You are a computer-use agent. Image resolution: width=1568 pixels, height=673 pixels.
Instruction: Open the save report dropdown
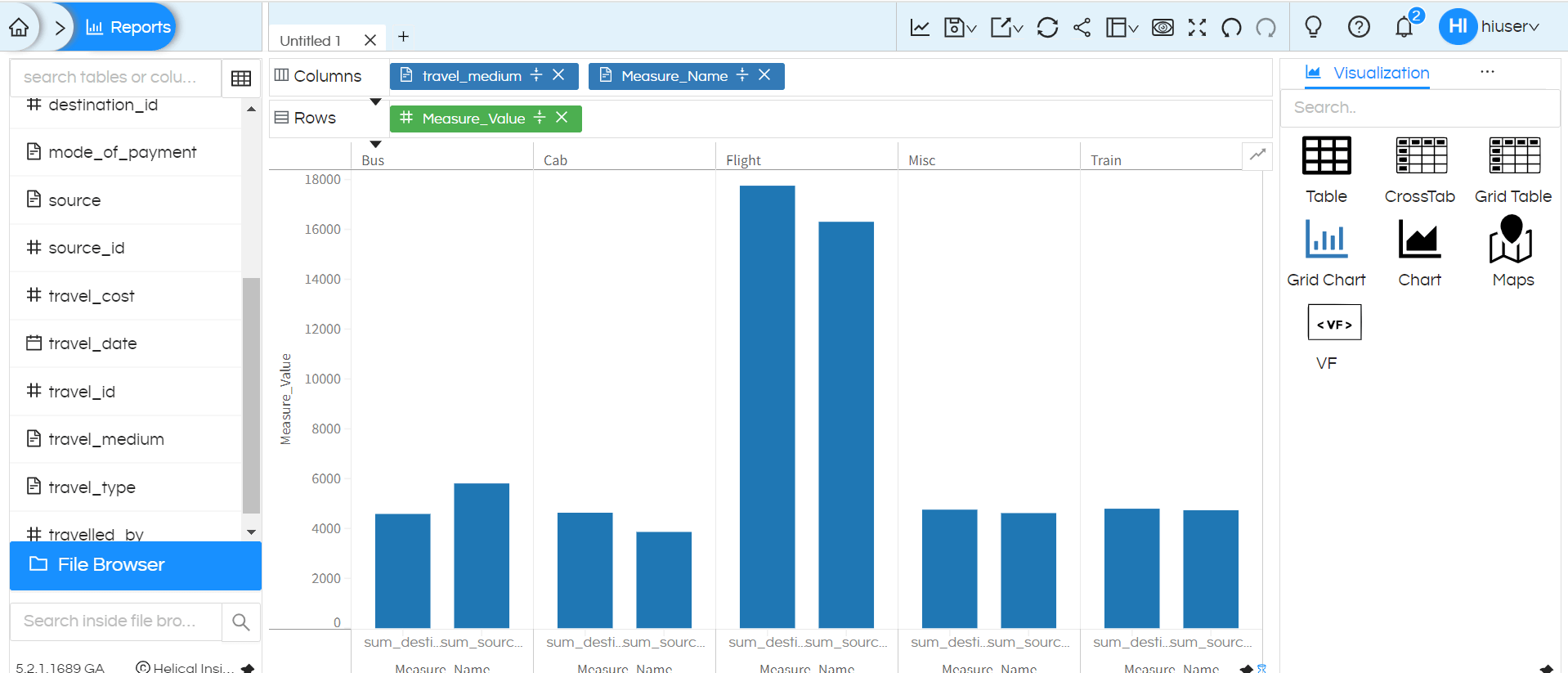[x=960, y=27]
